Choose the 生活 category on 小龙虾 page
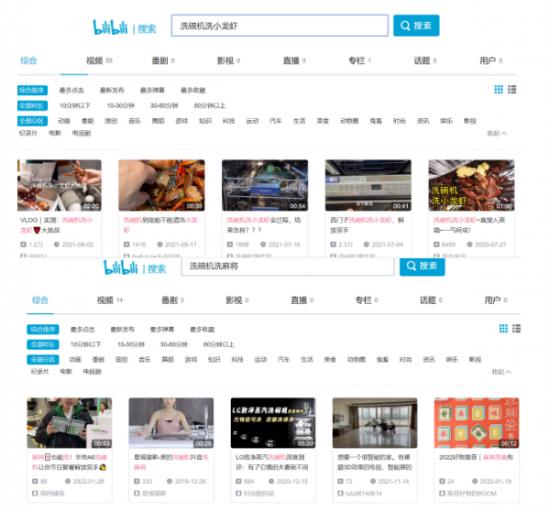 tap(299, 121)
